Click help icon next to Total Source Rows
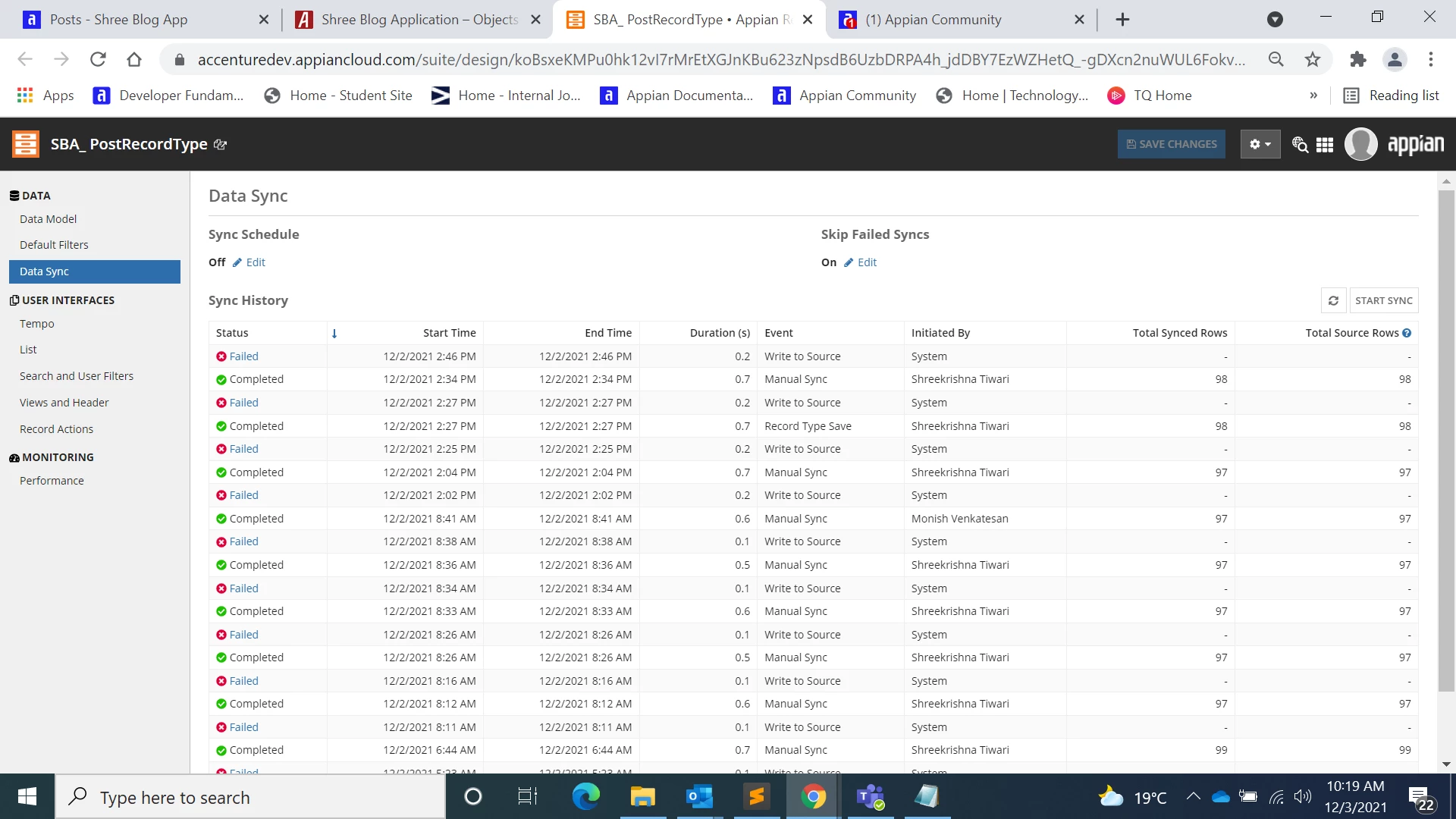Screen dimensions: 1456x819 (x=1407, y=333)
